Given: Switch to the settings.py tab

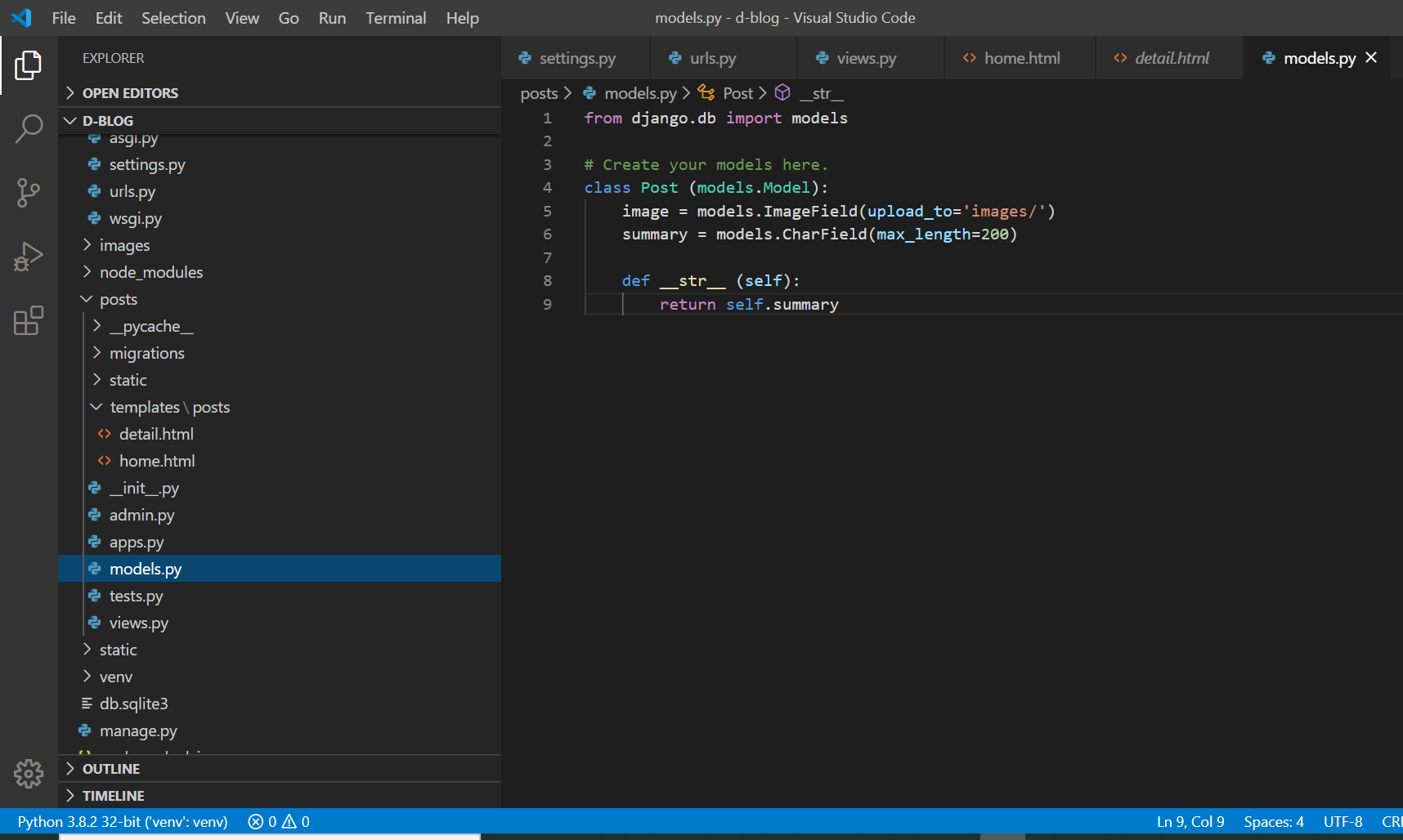Looking at the screenshot, I should pyautogui.click(x=576, y=58).
